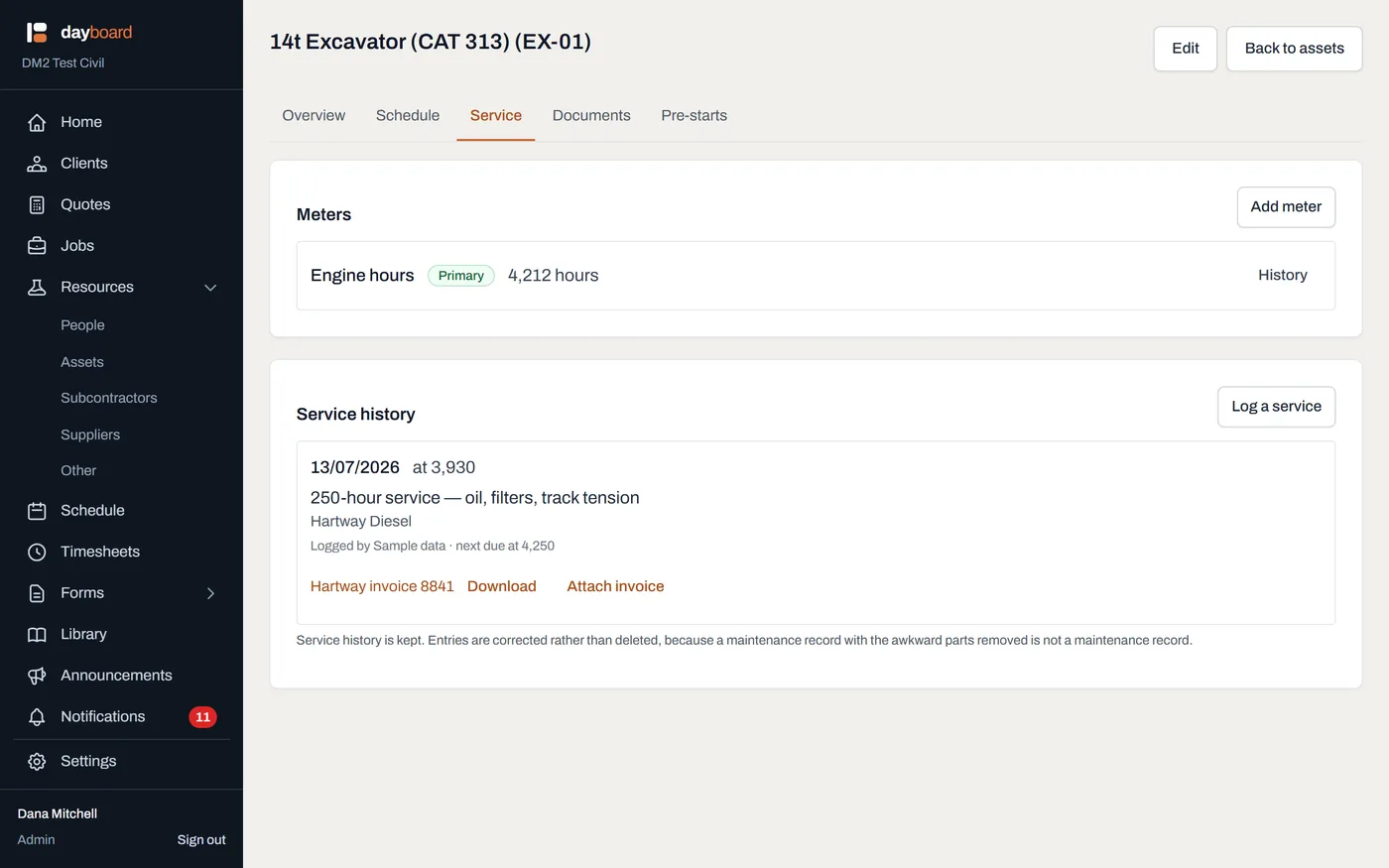Click Back to assets button
The height and width of the screenshot is (868, 1389).
[x=1294, y=49]
